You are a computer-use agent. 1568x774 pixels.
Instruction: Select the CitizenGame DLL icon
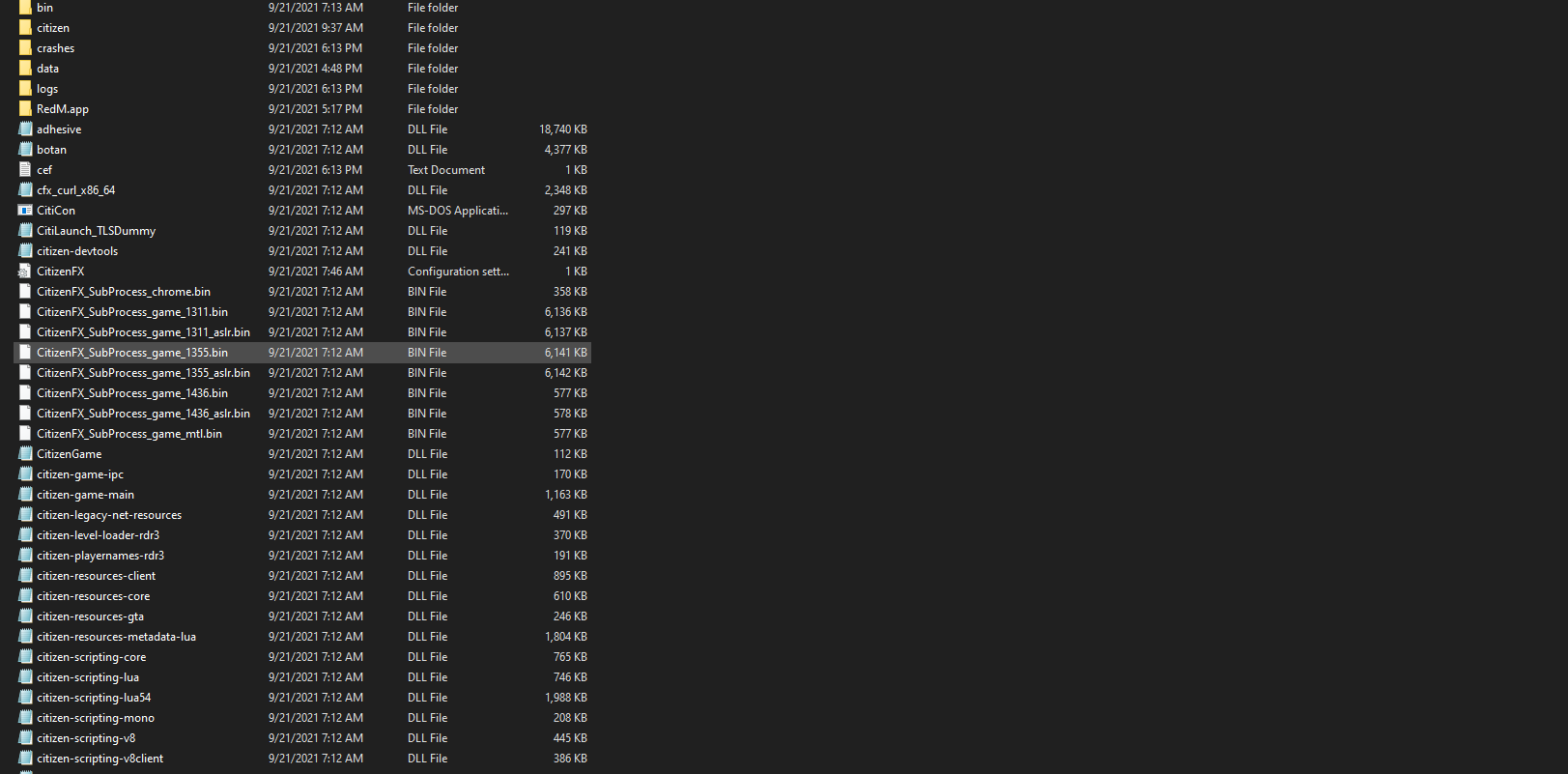click(x=25, y=453)
